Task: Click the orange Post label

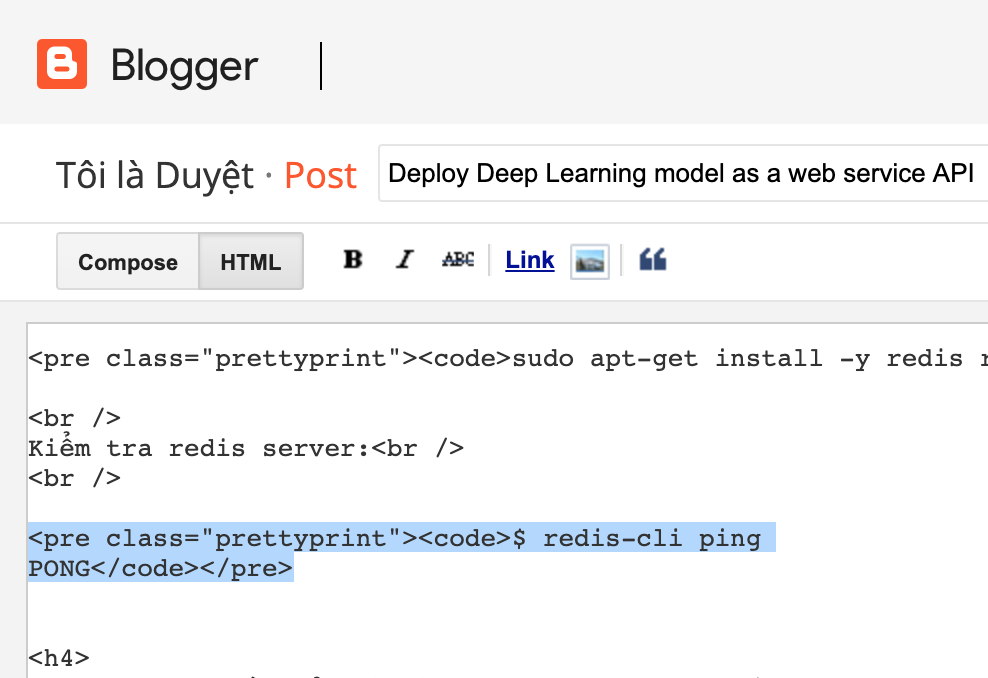Action: (x=320, y=176)
